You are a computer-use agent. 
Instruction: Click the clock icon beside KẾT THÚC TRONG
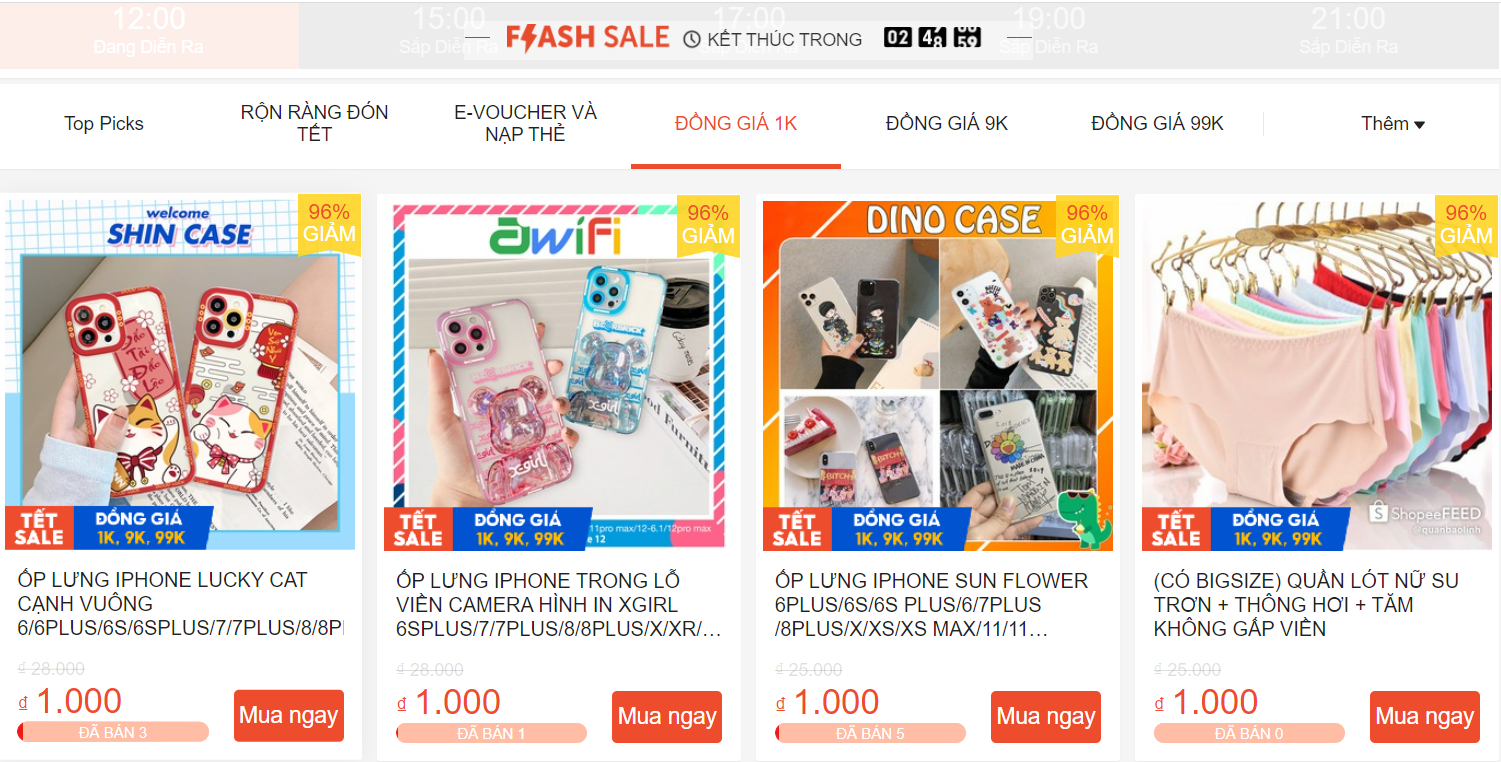coord(692,39)
